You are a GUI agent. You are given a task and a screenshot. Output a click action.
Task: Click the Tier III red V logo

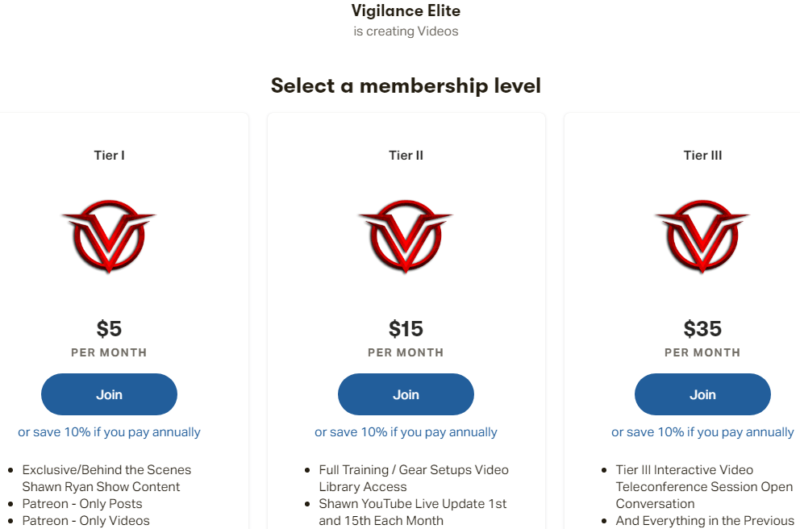click(x=703, y=236)
